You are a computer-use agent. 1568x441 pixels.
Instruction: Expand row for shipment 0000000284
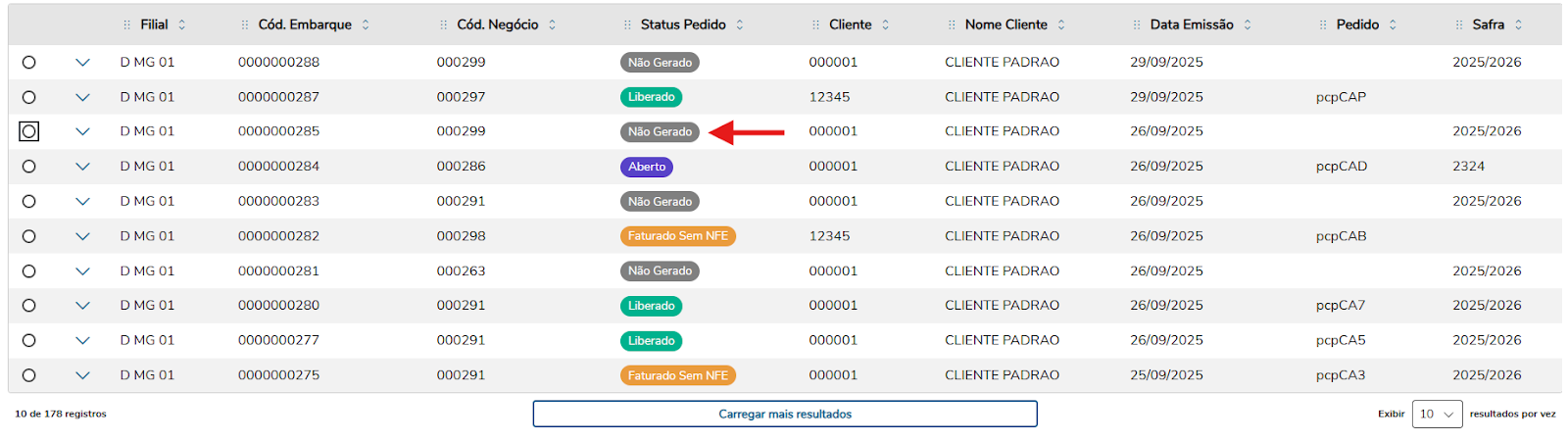[x=82, y=167]
